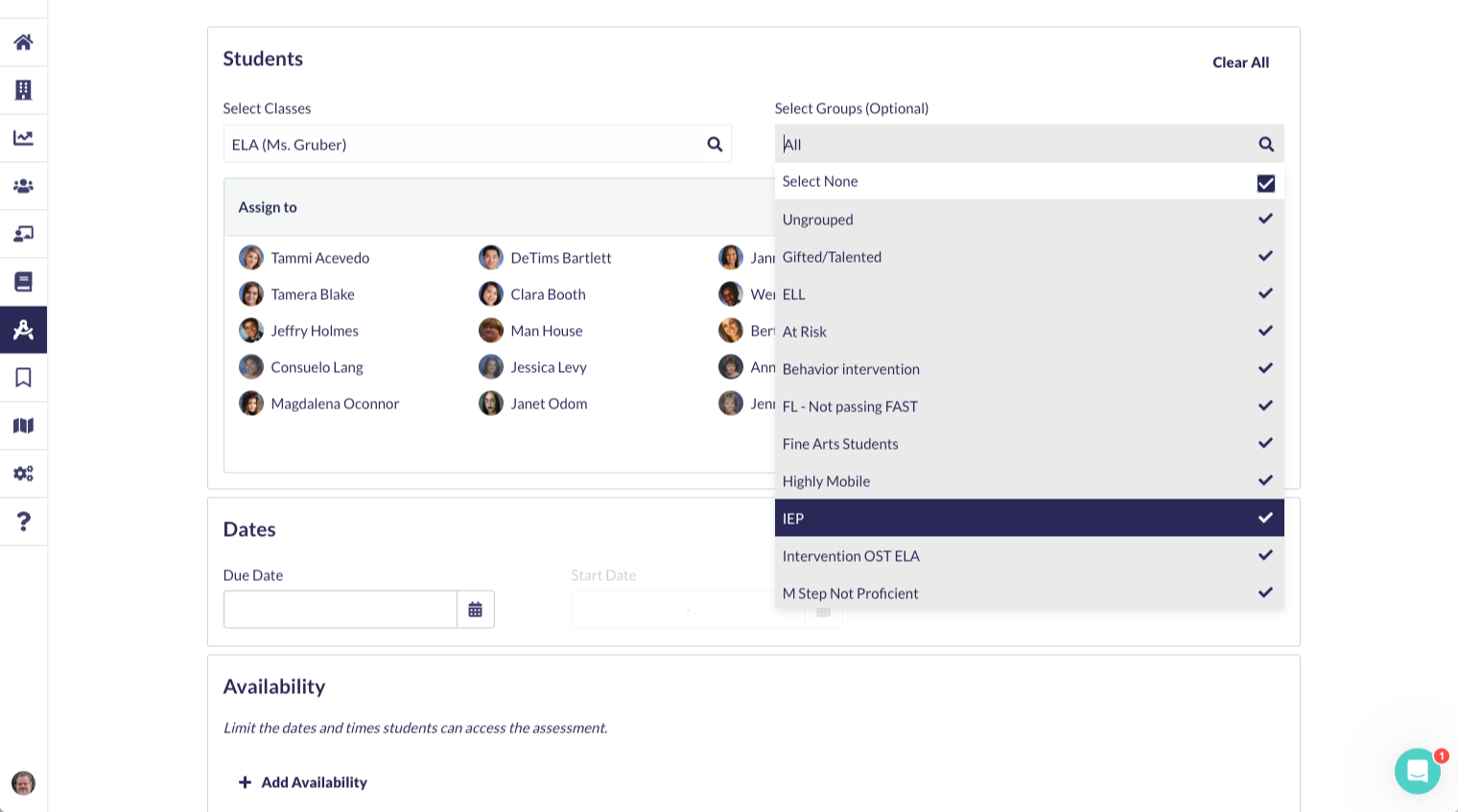Open the Select Groups dropdown search
1458x812 pixels.
(1266, 144)
